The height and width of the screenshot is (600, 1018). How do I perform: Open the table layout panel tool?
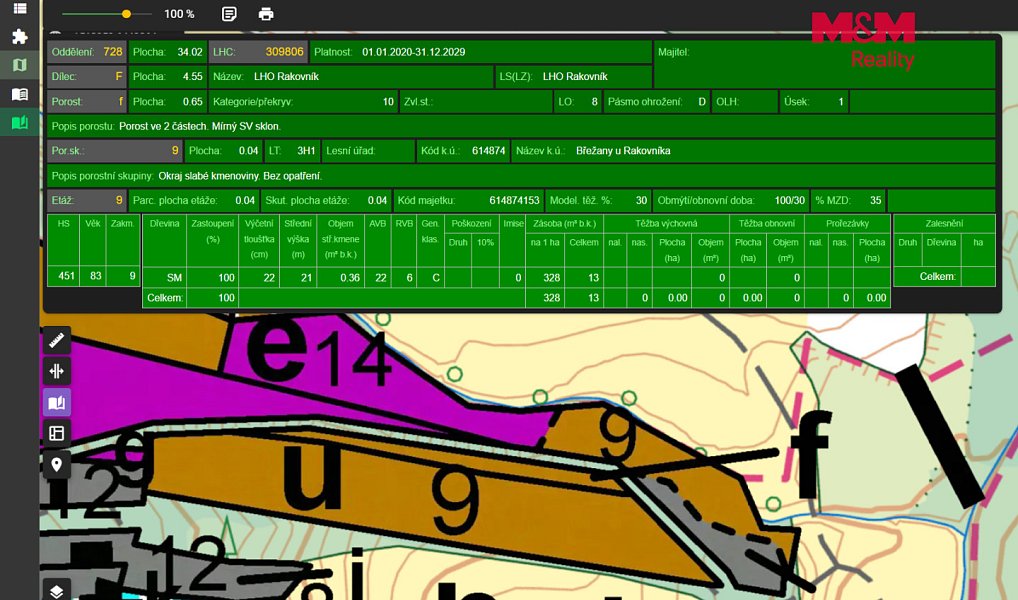(x=56, y=433)
